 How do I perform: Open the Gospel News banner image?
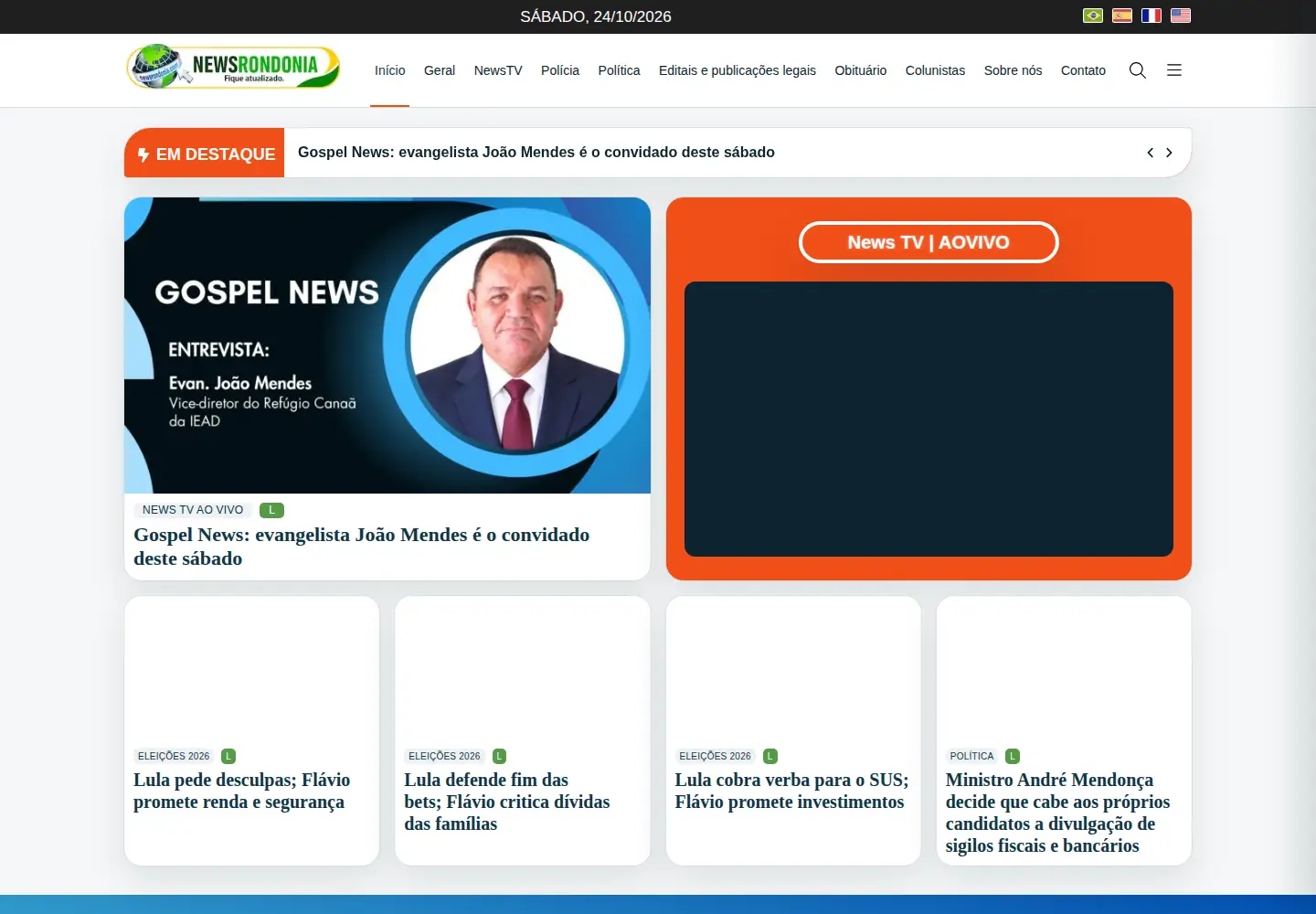click(387, 345)
